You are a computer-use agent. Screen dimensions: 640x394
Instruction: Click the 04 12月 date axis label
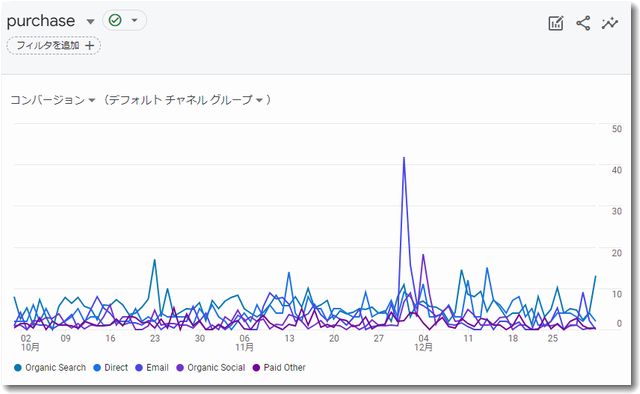[424, 343]
